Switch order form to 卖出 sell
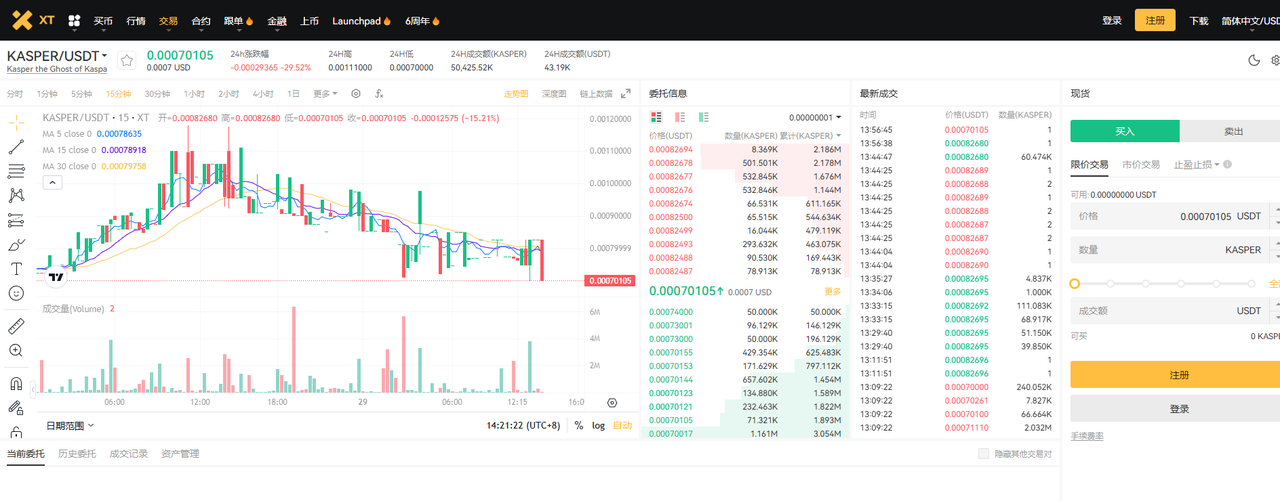 click(x=1234, y=131)
